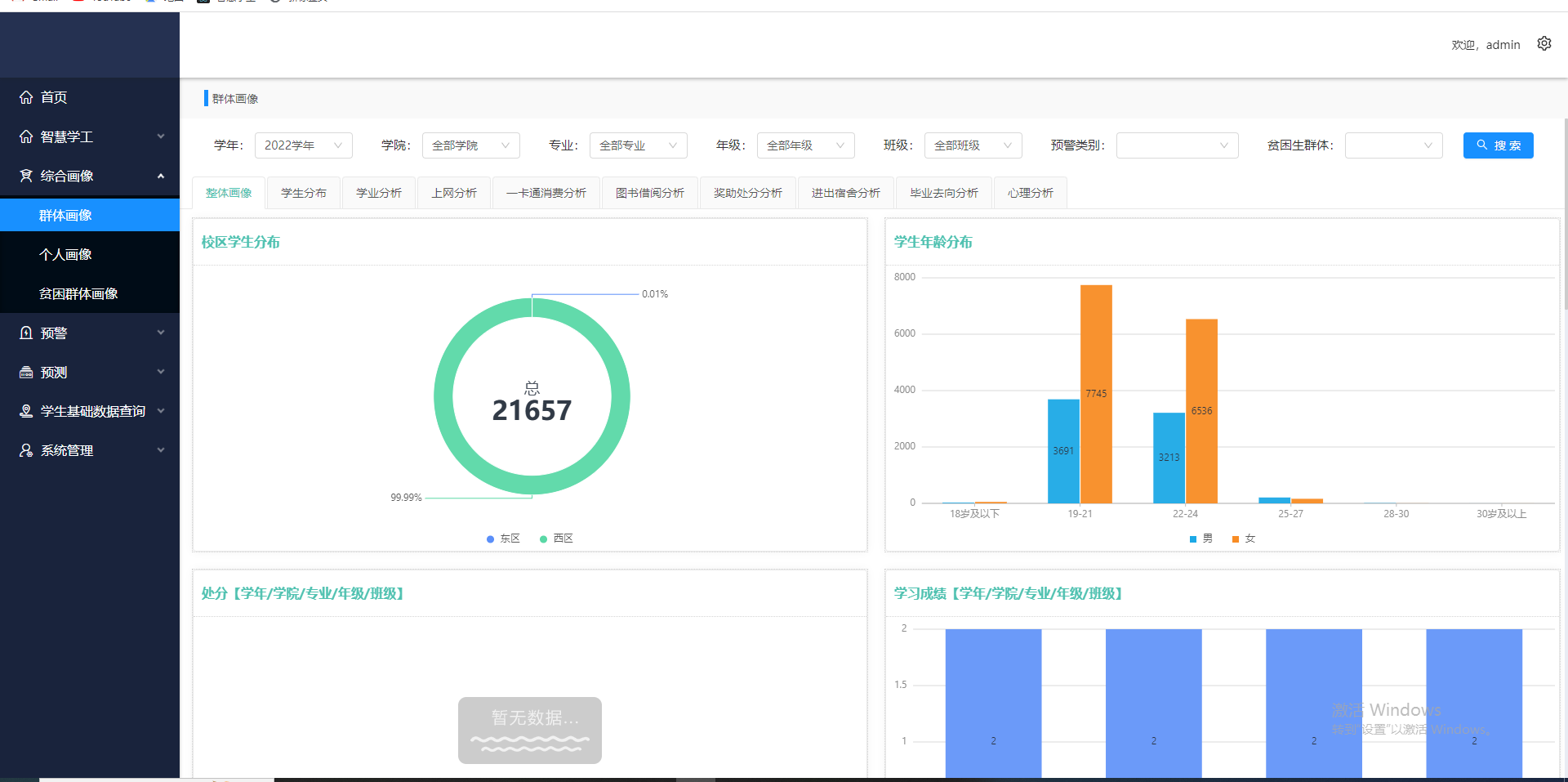Click the orange 7745 bar for 19-21
This screenshot has width=1568, height=782.
point(1096,394)
